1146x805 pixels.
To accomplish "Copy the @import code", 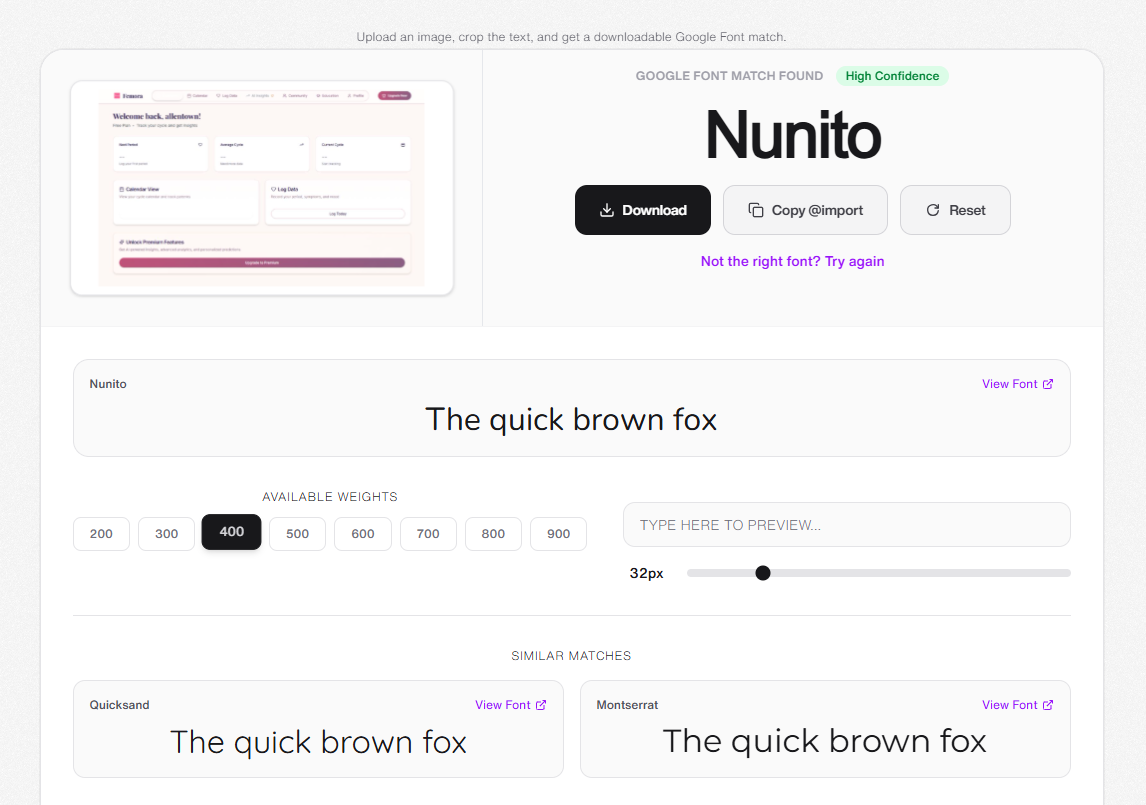I will [805, 210].
